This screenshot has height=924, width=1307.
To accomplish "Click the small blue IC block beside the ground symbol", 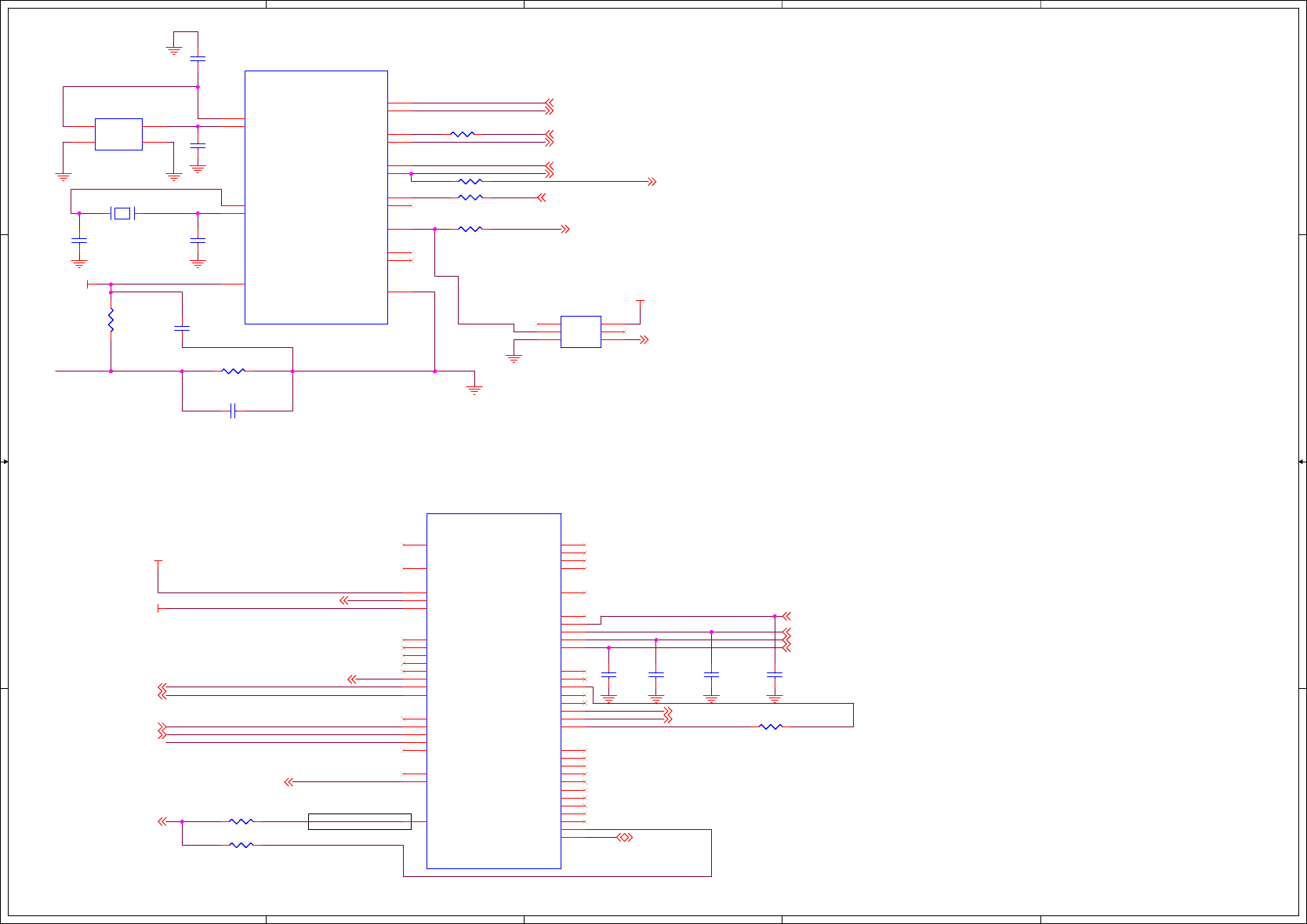I will click(581, 332).
